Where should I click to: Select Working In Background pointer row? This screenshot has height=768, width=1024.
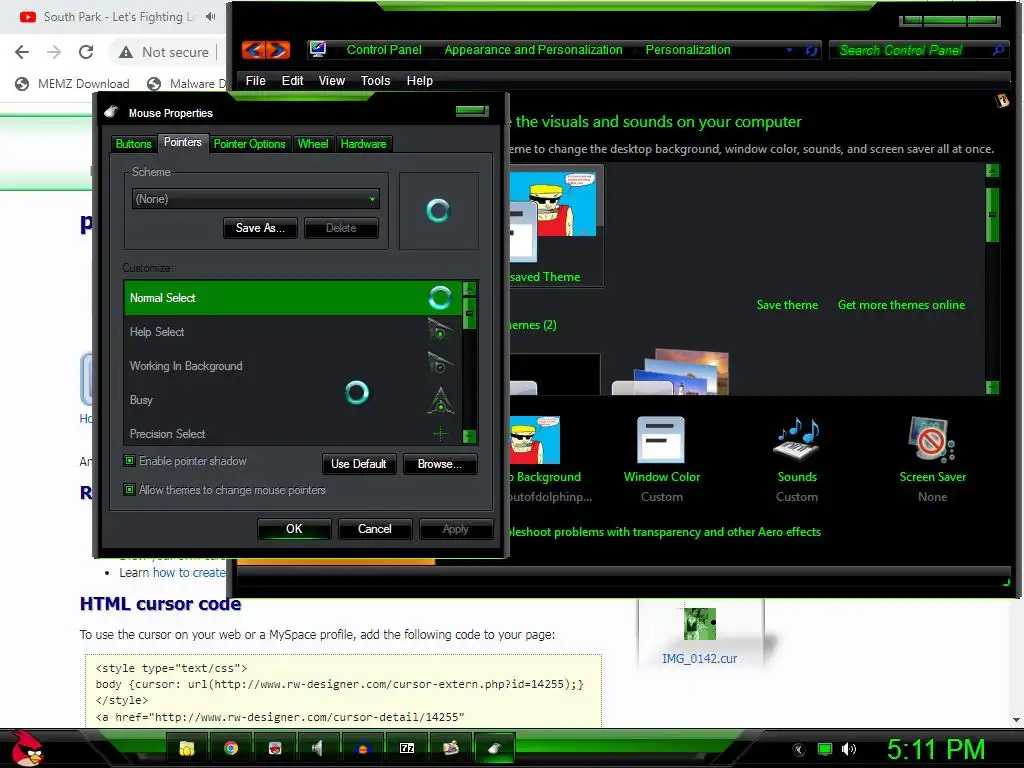click(x=293, y=366)
